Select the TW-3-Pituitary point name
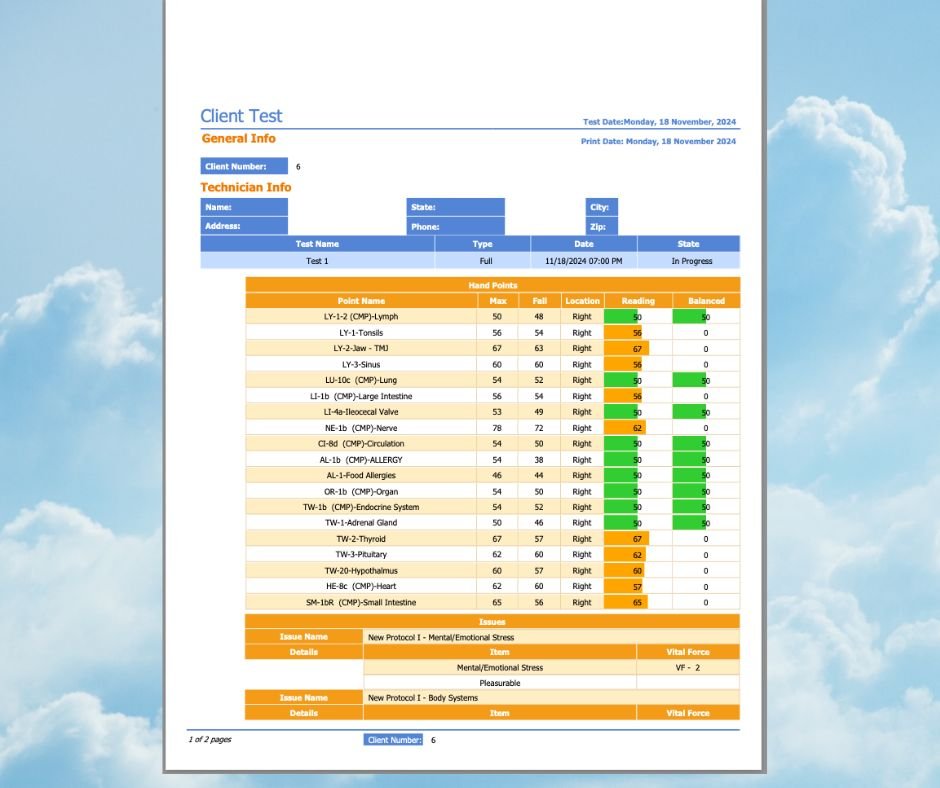Screen dimensions: 940x788 coord(361,554)
